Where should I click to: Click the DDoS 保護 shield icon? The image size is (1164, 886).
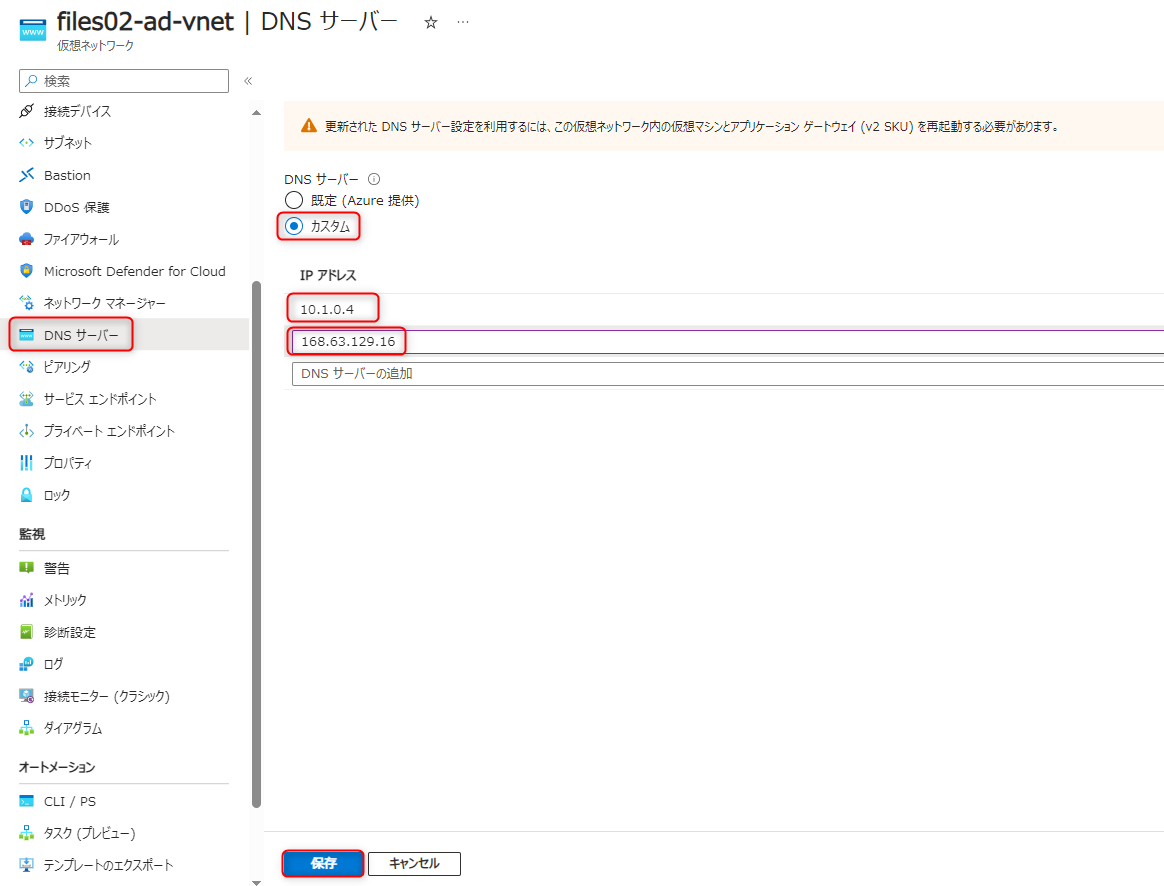click(x=27, y=207)
